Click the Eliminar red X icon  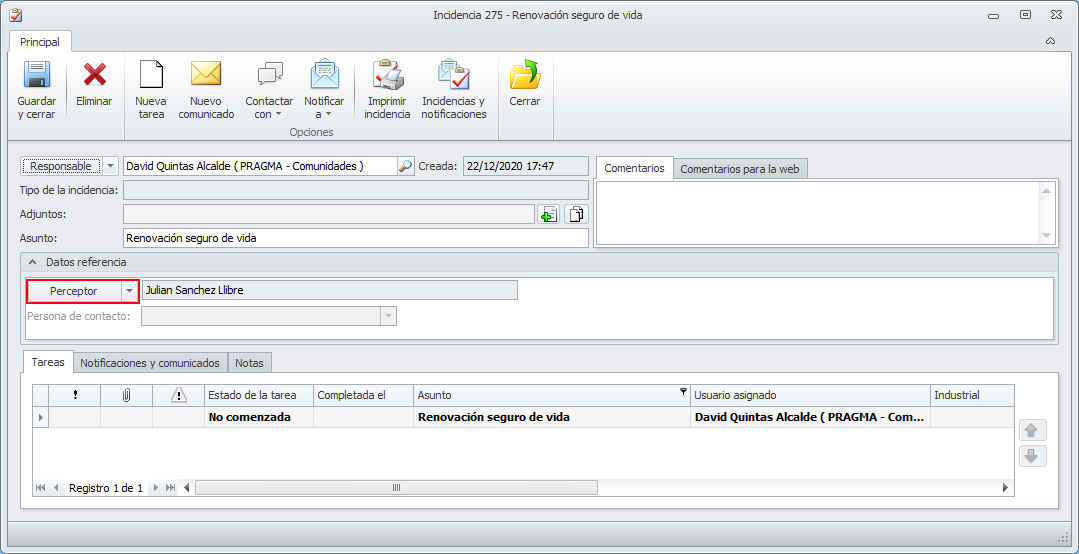[x=94, y=78]
